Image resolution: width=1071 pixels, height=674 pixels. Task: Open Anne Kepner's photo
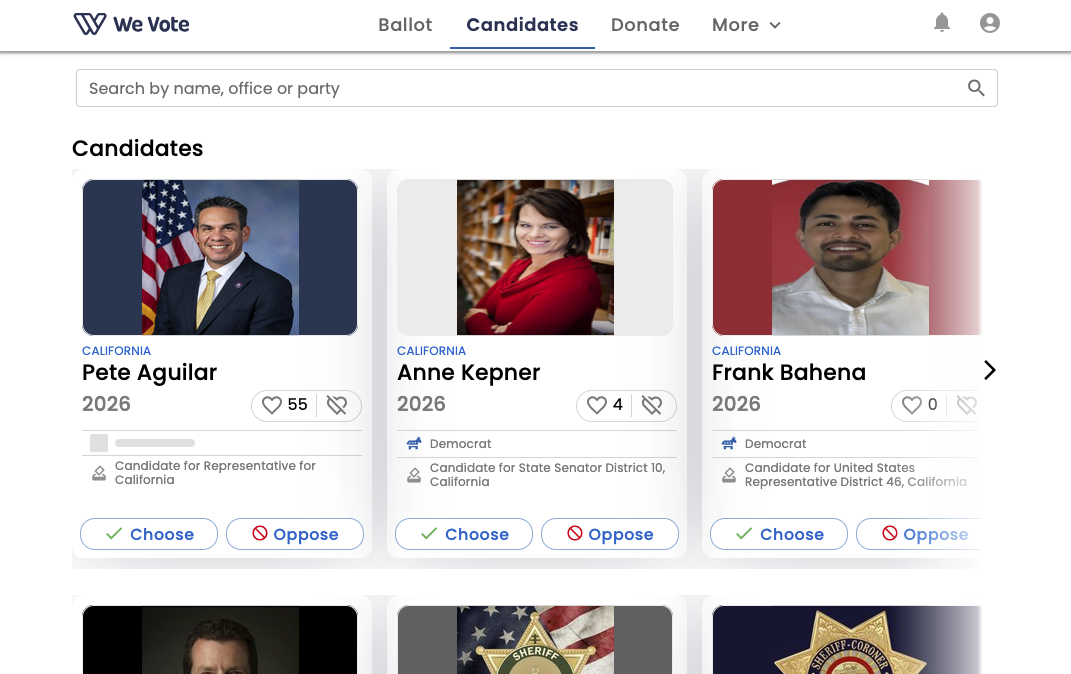pyautogui.click(x=535, y=257)
